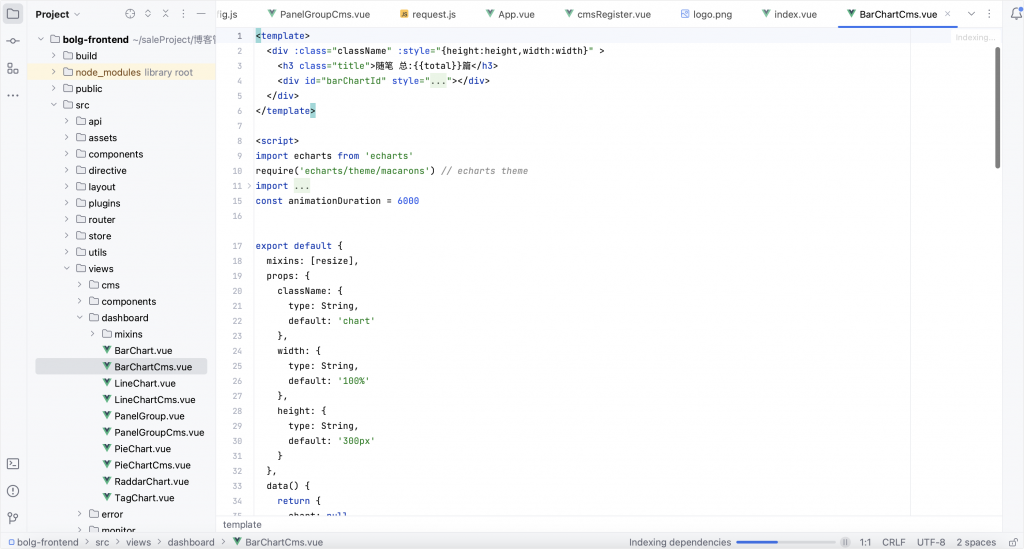Expand the node_modules folder

[x=54, y=72]
